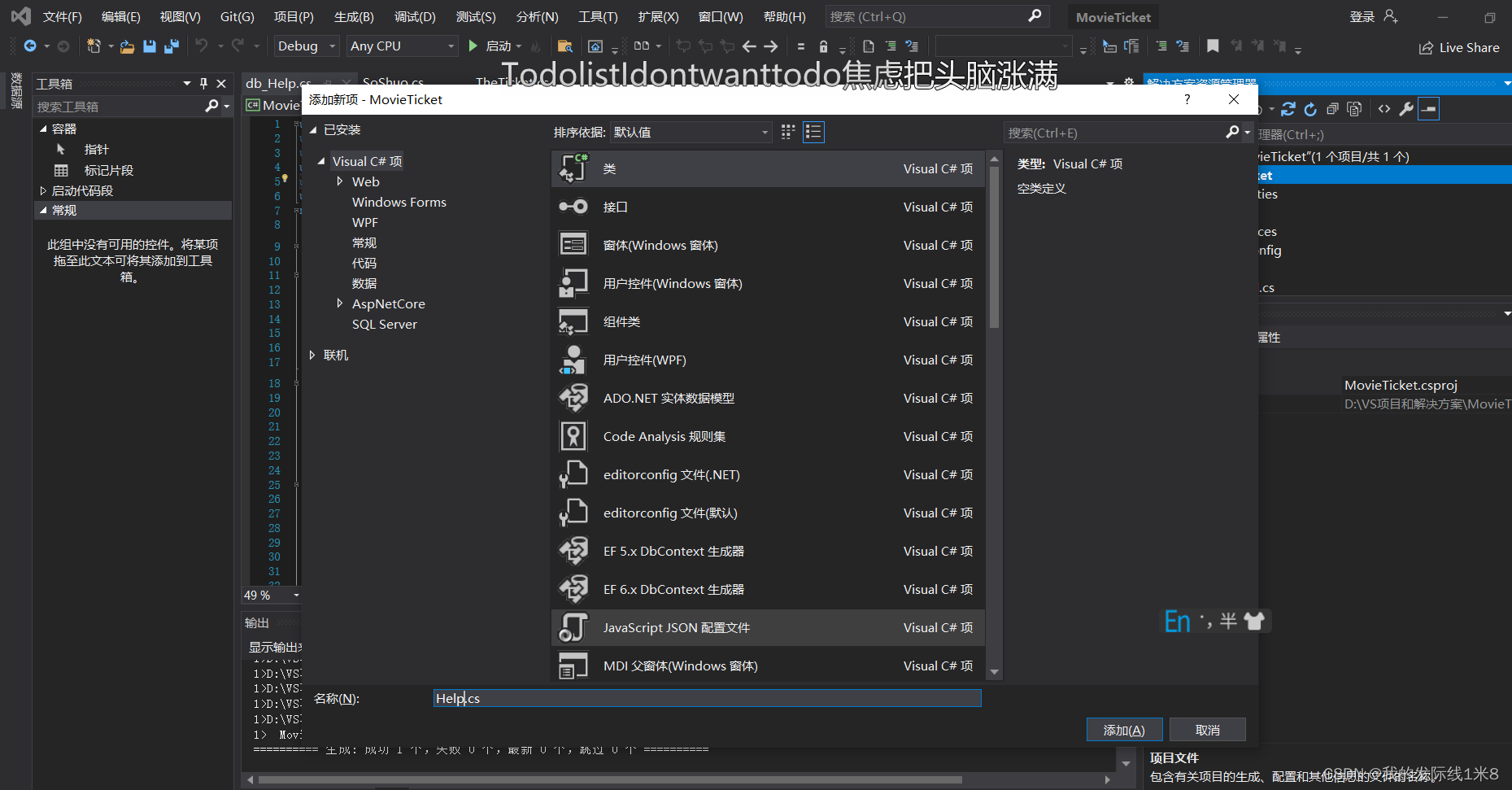This screenshot has width=1512, height=790.
Task: Click the output panel horizontal scrollbar
Action: pos(610,779)
